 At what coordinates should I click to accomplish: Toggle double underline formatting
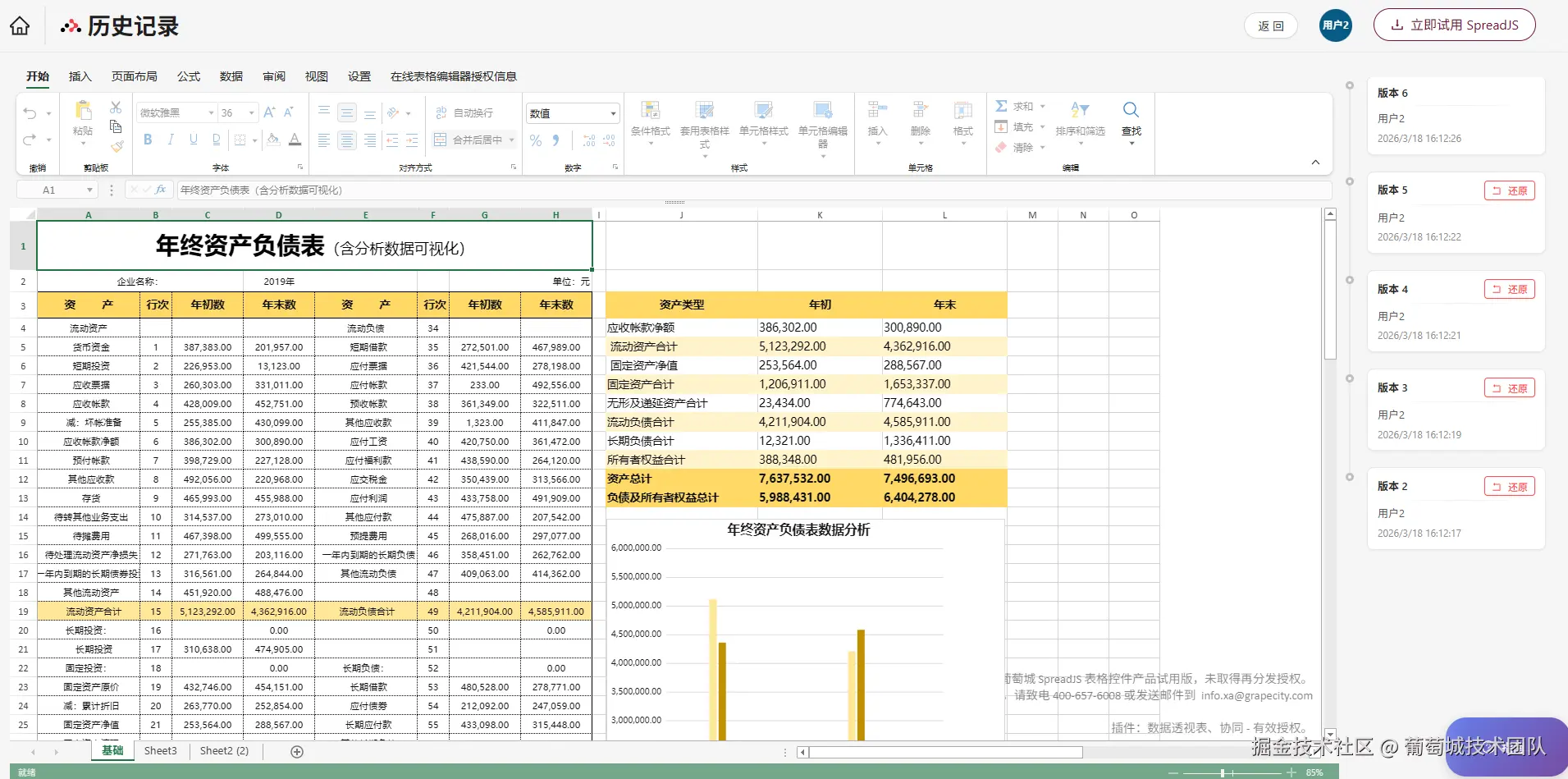[217, 140]
